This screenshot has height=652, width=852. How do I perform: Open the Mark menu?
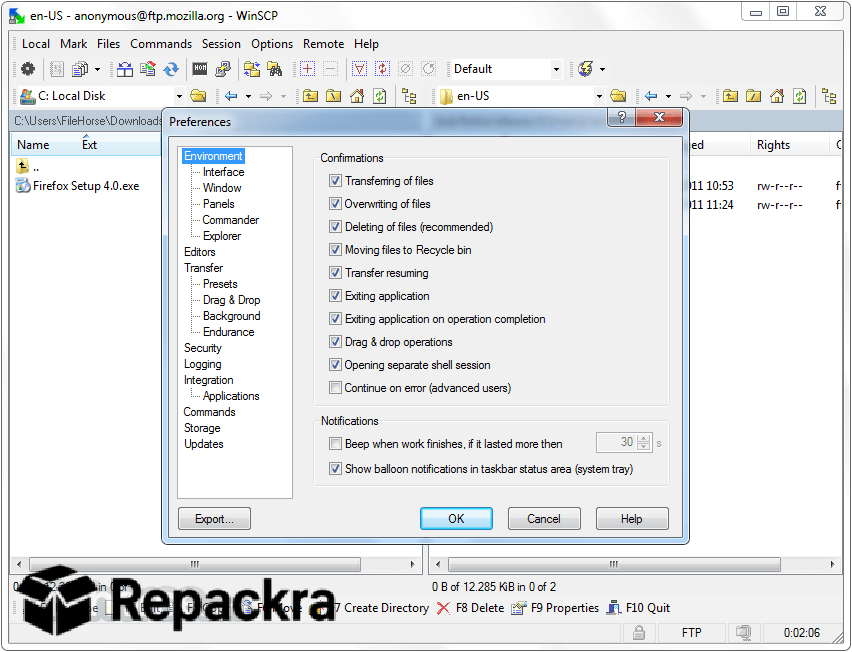click(x=73, y=44)
